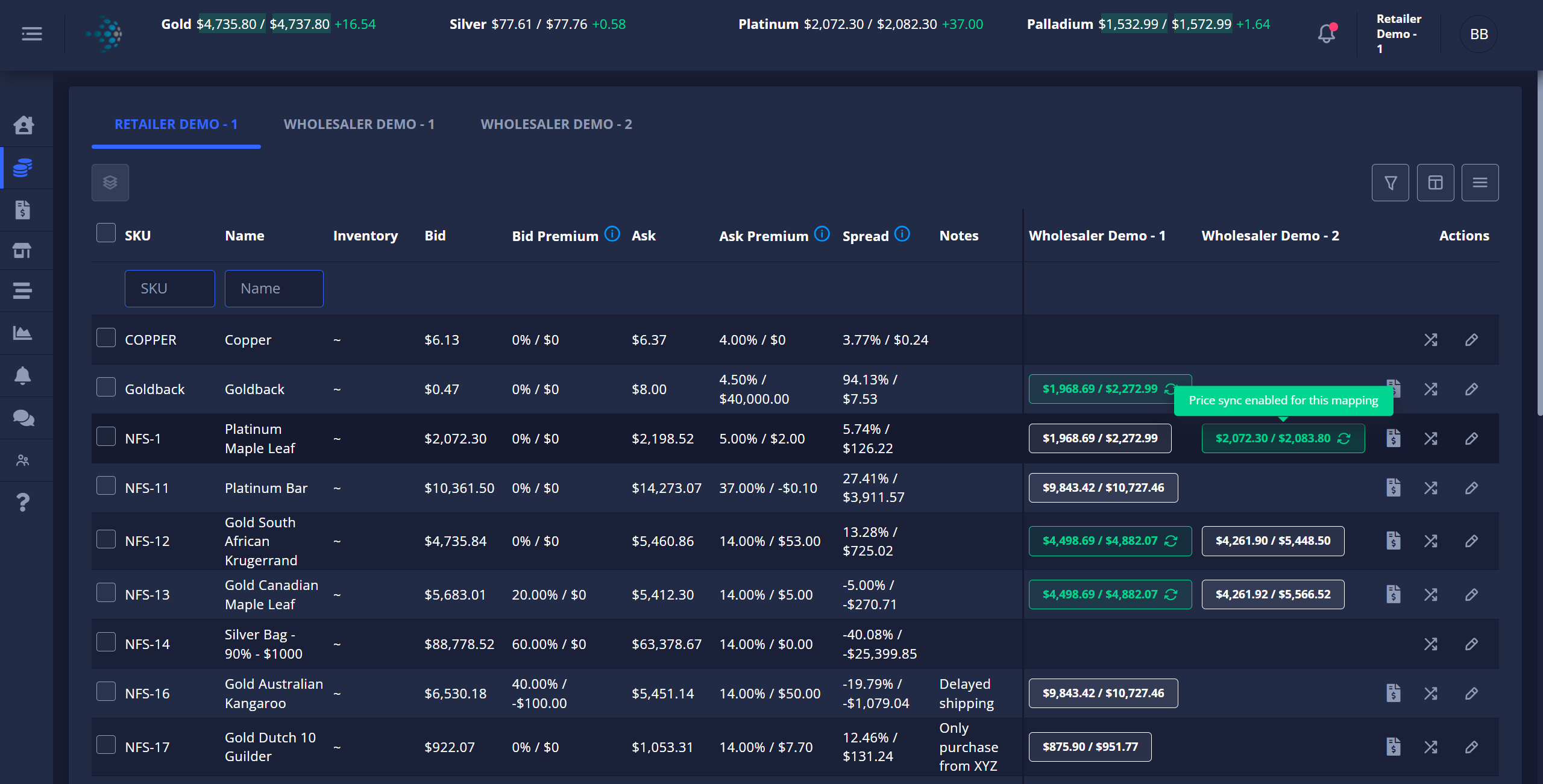
Task: Click shuffle mapping icon for NFS-14 row
Action: click(x=1431, y=644)
